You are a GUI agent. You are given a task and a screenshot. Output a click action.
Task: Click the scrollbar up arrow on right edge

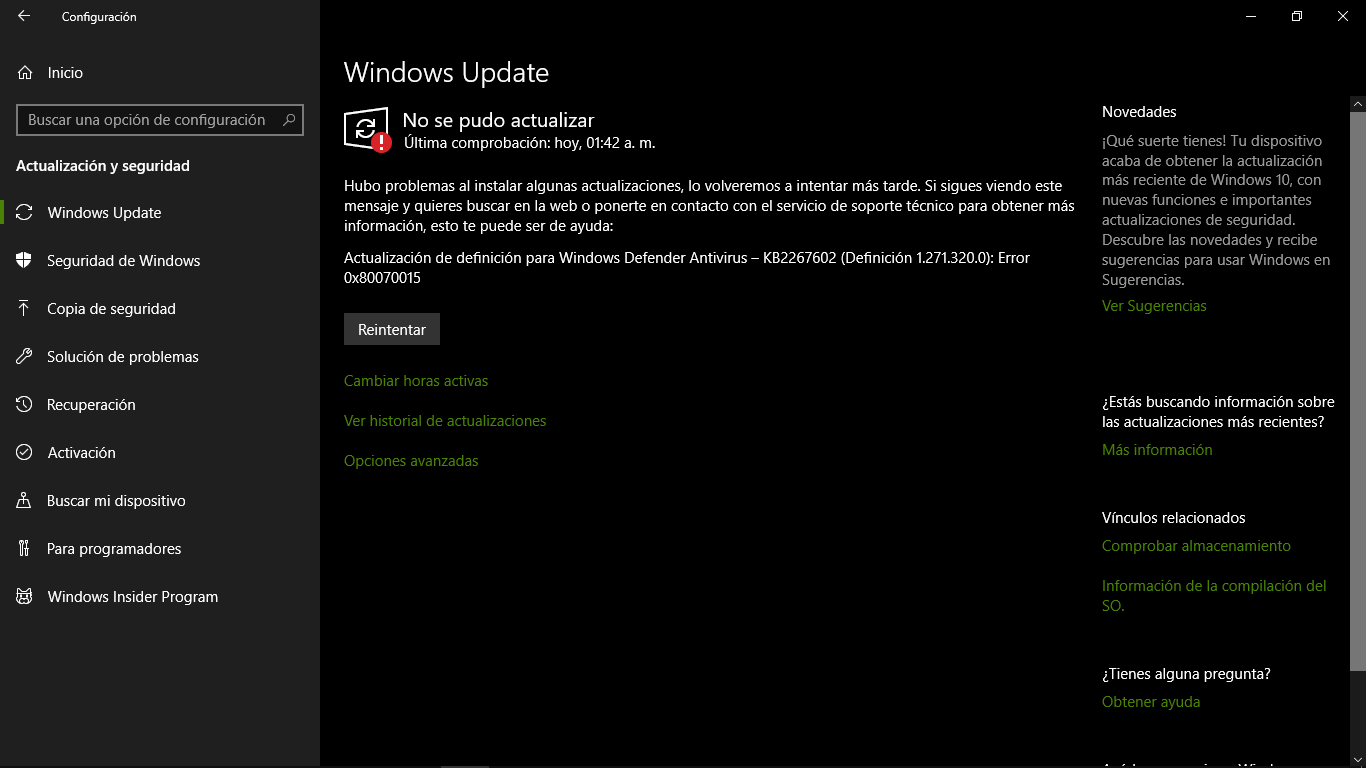tap(1358, 103)
